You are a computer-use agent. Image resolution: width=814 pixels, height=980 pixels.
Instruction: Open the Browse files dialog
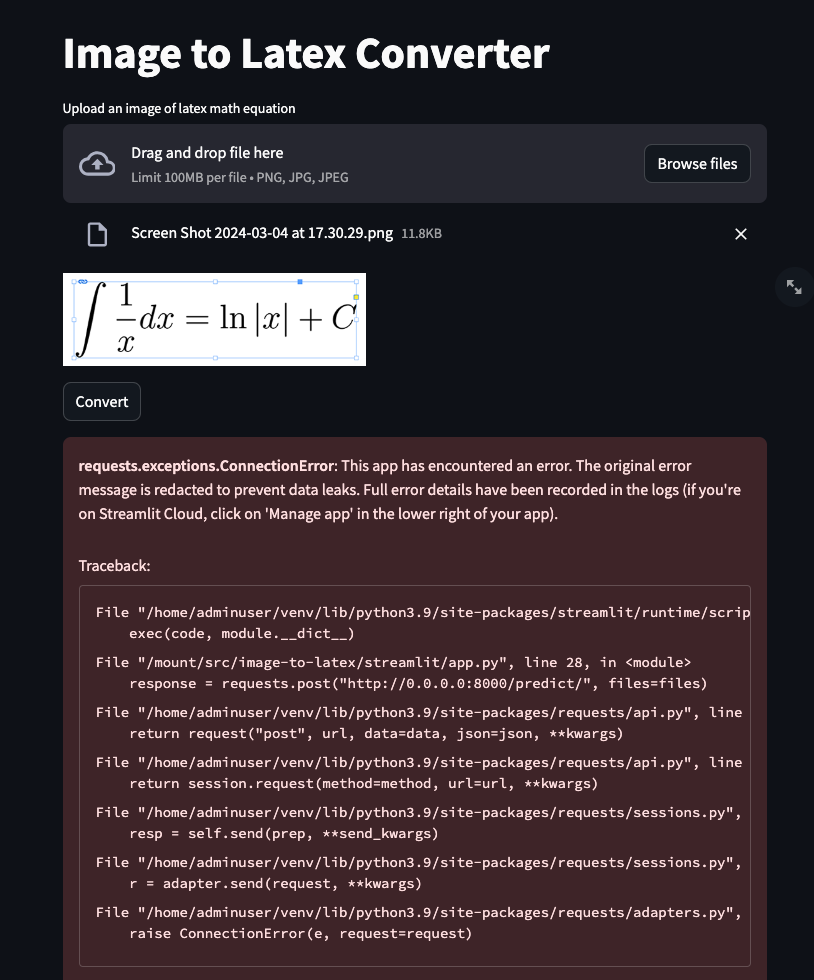point(697,164)
